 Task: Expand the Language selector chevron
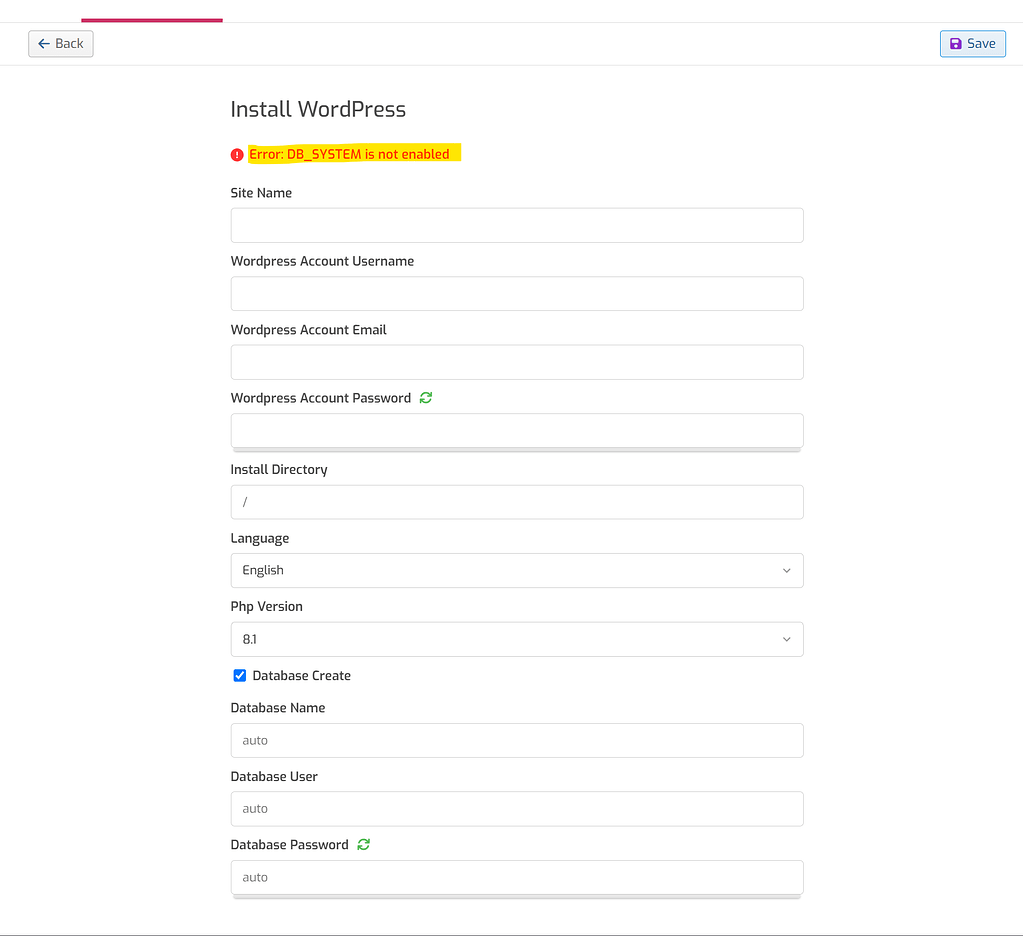pyautogui.click(x=787, y=570)
